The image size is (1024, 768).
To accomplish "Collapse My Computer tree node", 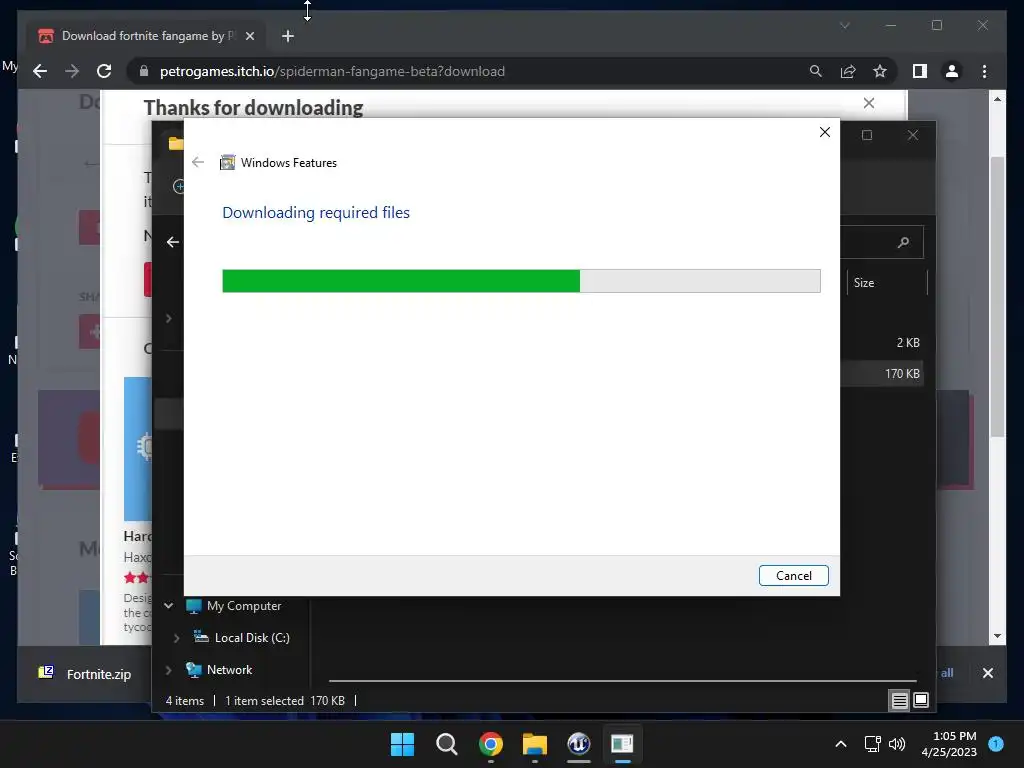I will tap(168, 605).
